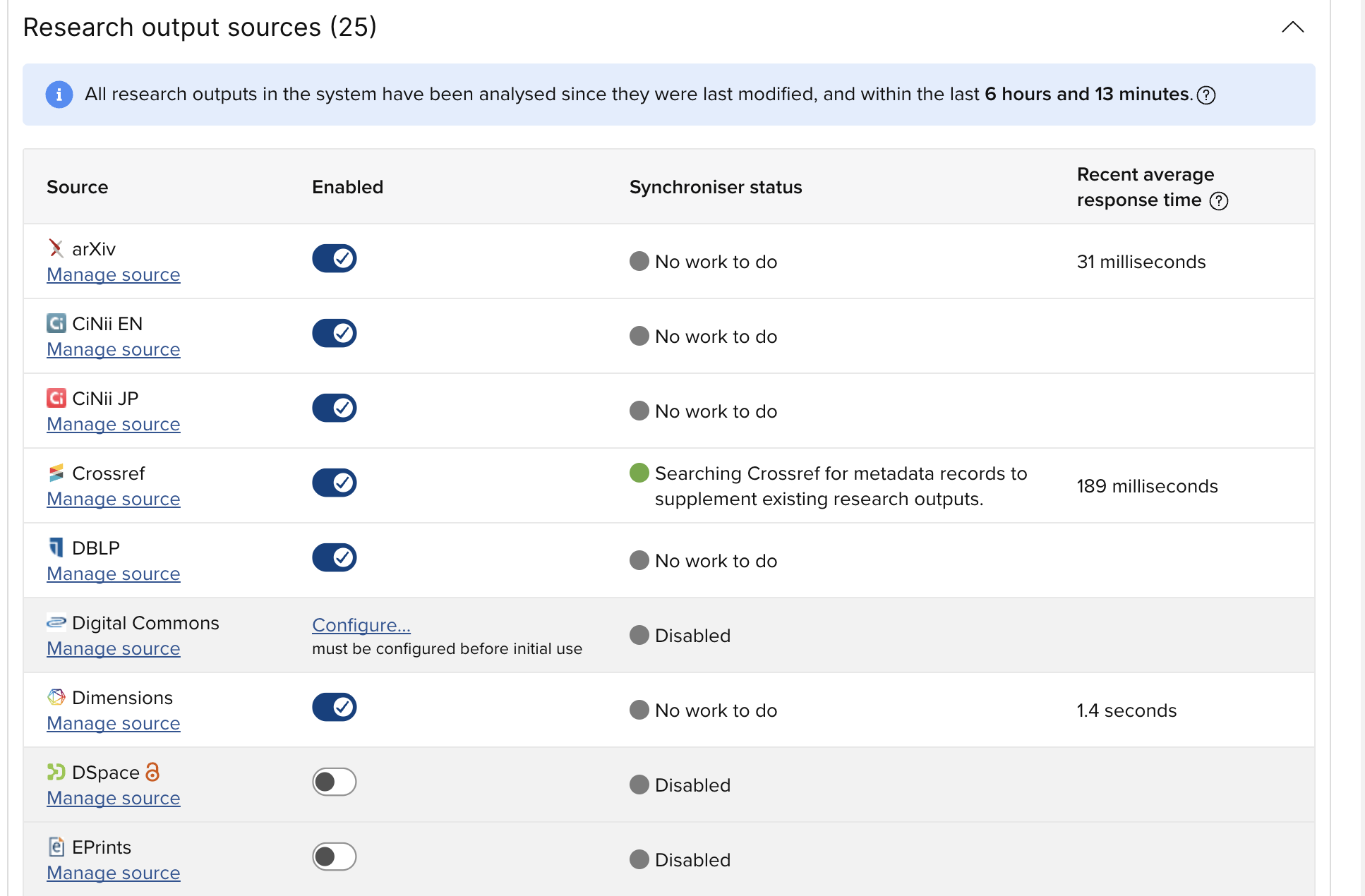Enable the EPrints source toggle
This screenshot has height=896, width=1365.
pyautogui.click(x=334, y=856)
